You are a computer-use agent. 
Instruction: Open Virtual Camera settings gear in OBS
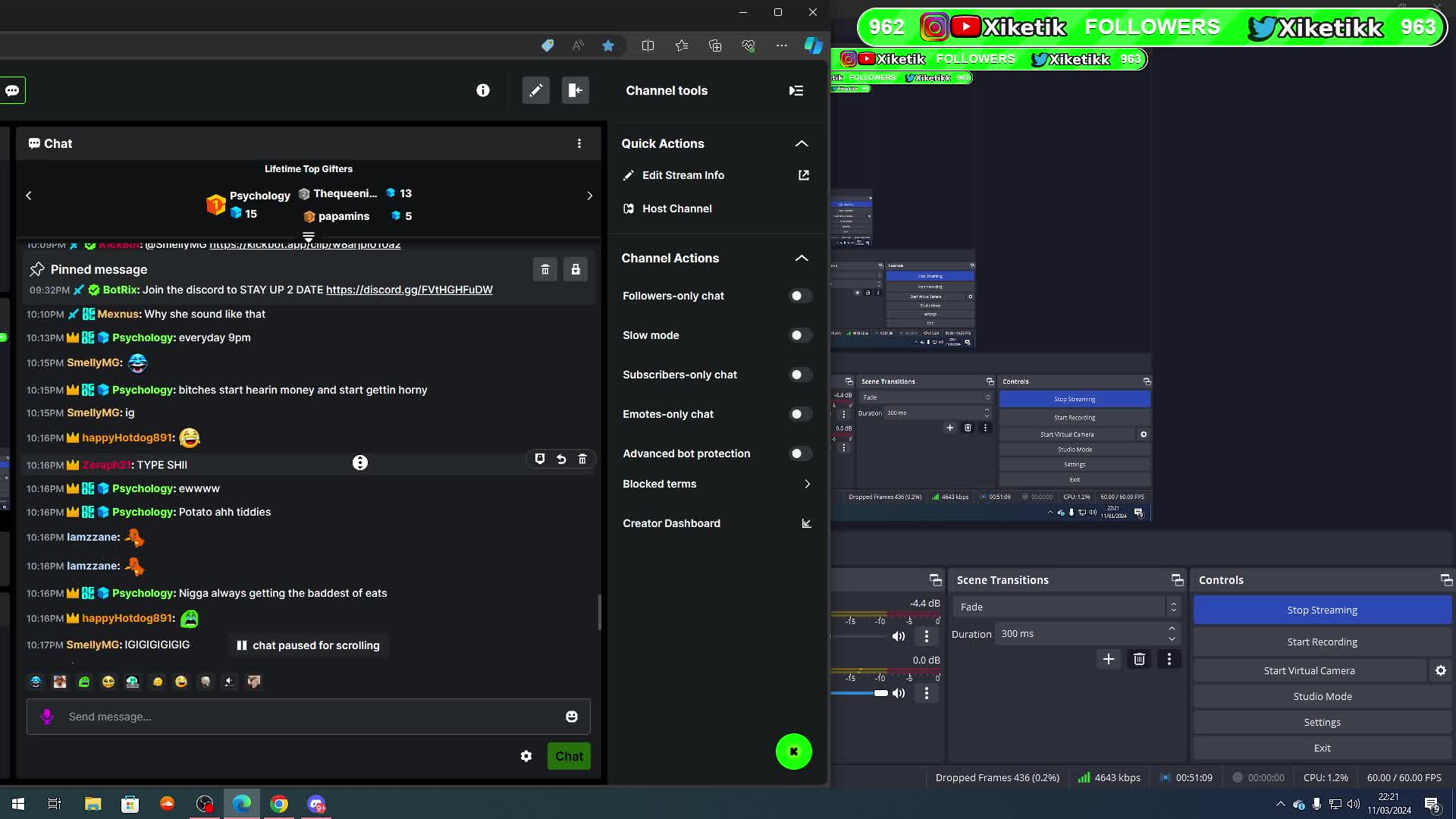(x=1440, y=670)
